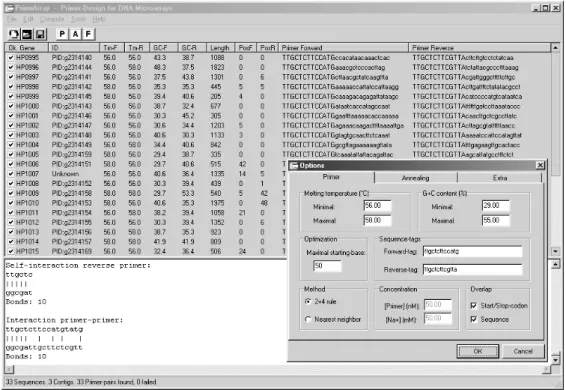
Task: Uncheck the HP1004 row checkbox
Action: (11, 145)
